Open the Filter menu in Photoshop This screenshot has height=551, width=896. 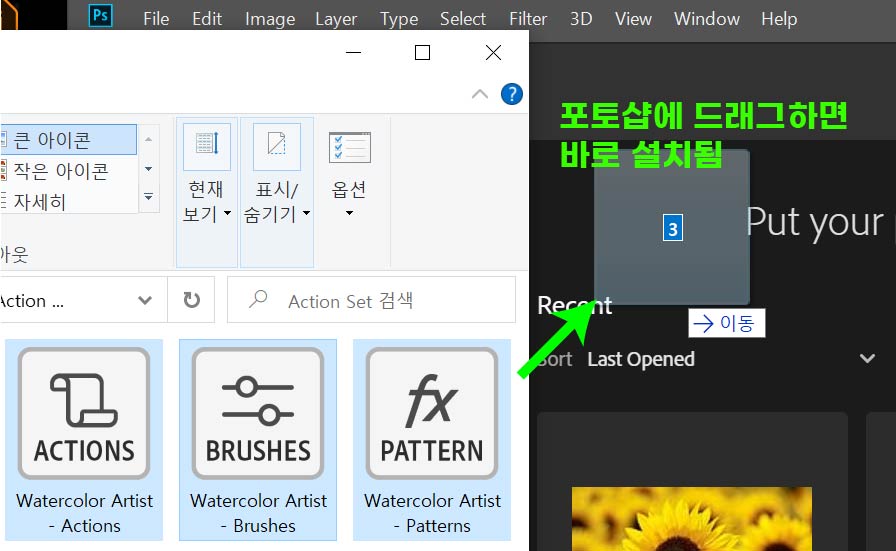click(528, 19)
